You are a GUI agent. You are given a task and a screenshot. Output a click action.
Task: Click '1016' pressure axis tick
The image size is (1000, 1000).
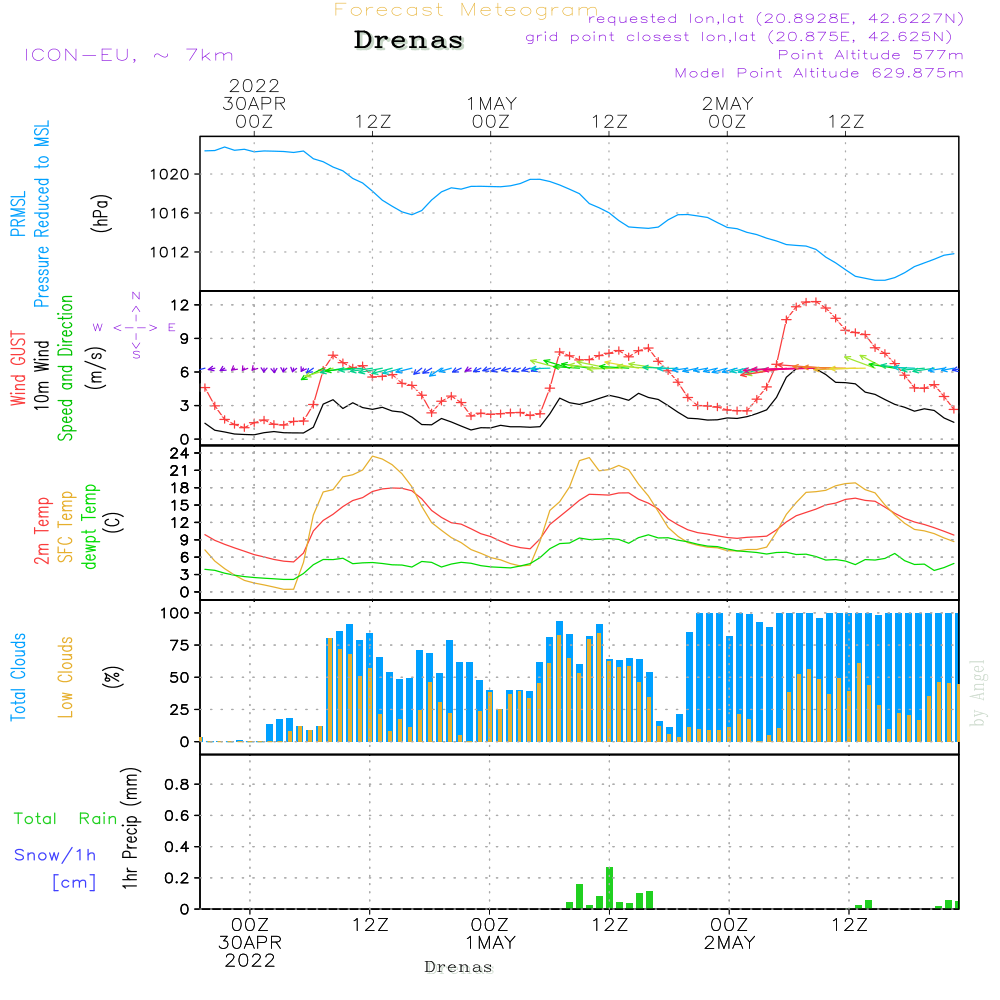point(170,213)
